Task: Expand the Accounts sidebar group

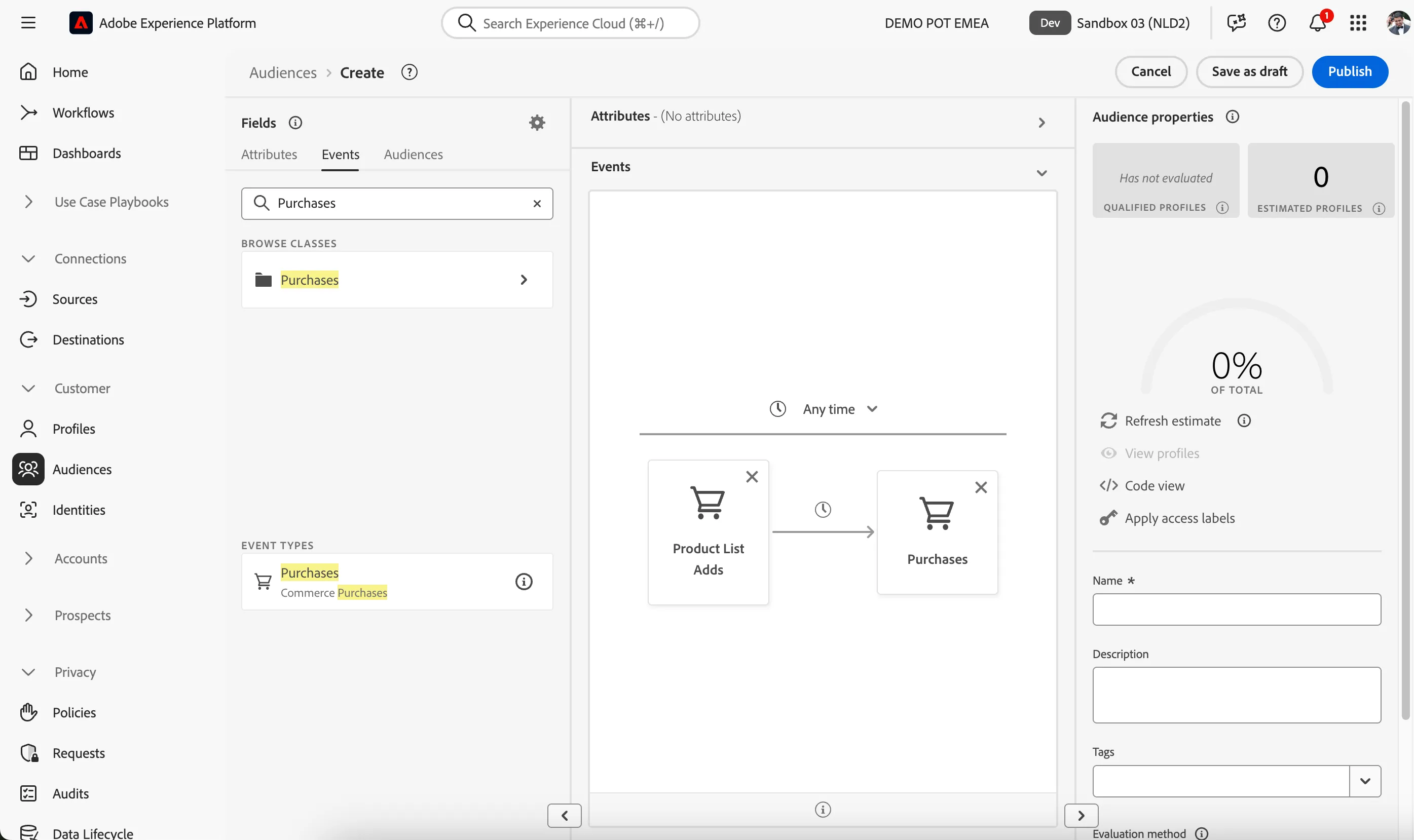Action: (x=28, y=558)
